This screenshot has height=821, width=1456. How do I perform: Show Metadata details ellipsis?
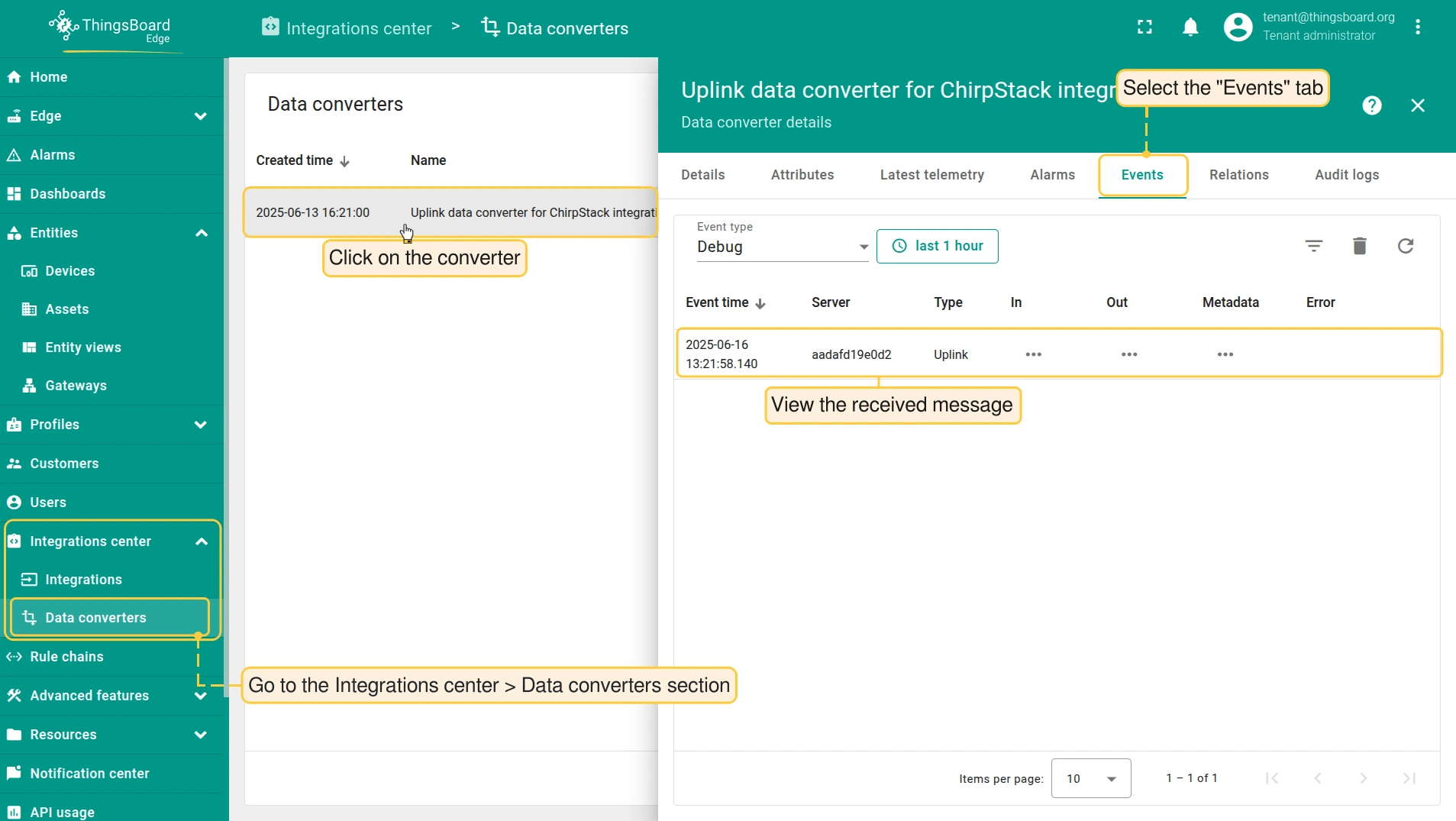click(1225, 354)
